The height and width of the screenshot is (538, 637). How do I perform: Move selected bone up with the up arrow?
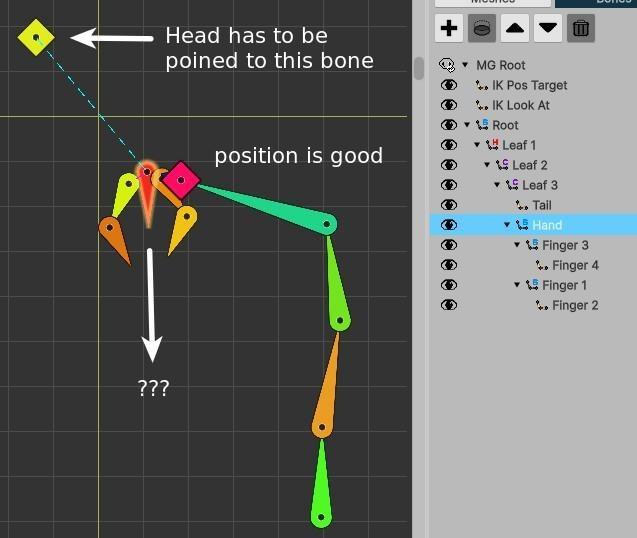pyautogui.click(x=514, y=28)
